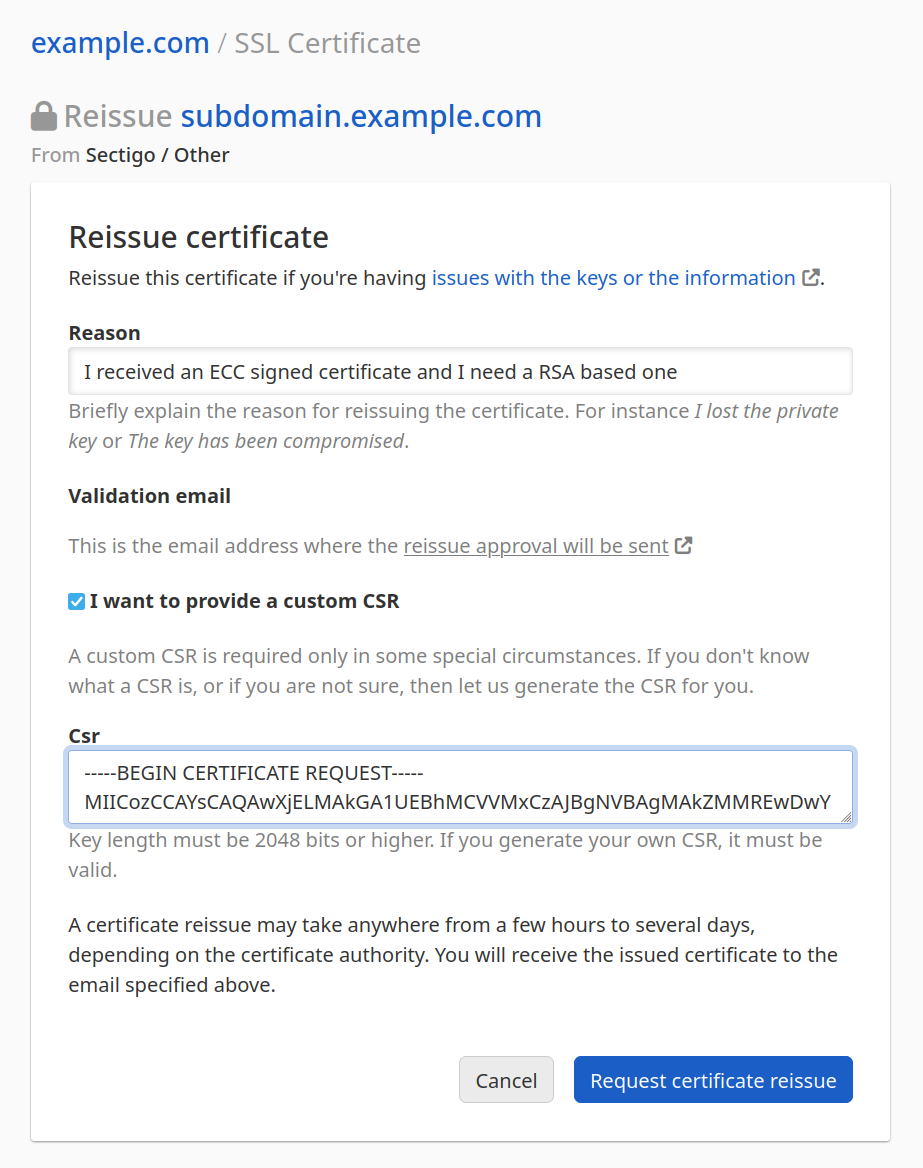Click the padlock icon beside Reissue
This screenshot has height=1168, width=923.
[x=44, y=117]
